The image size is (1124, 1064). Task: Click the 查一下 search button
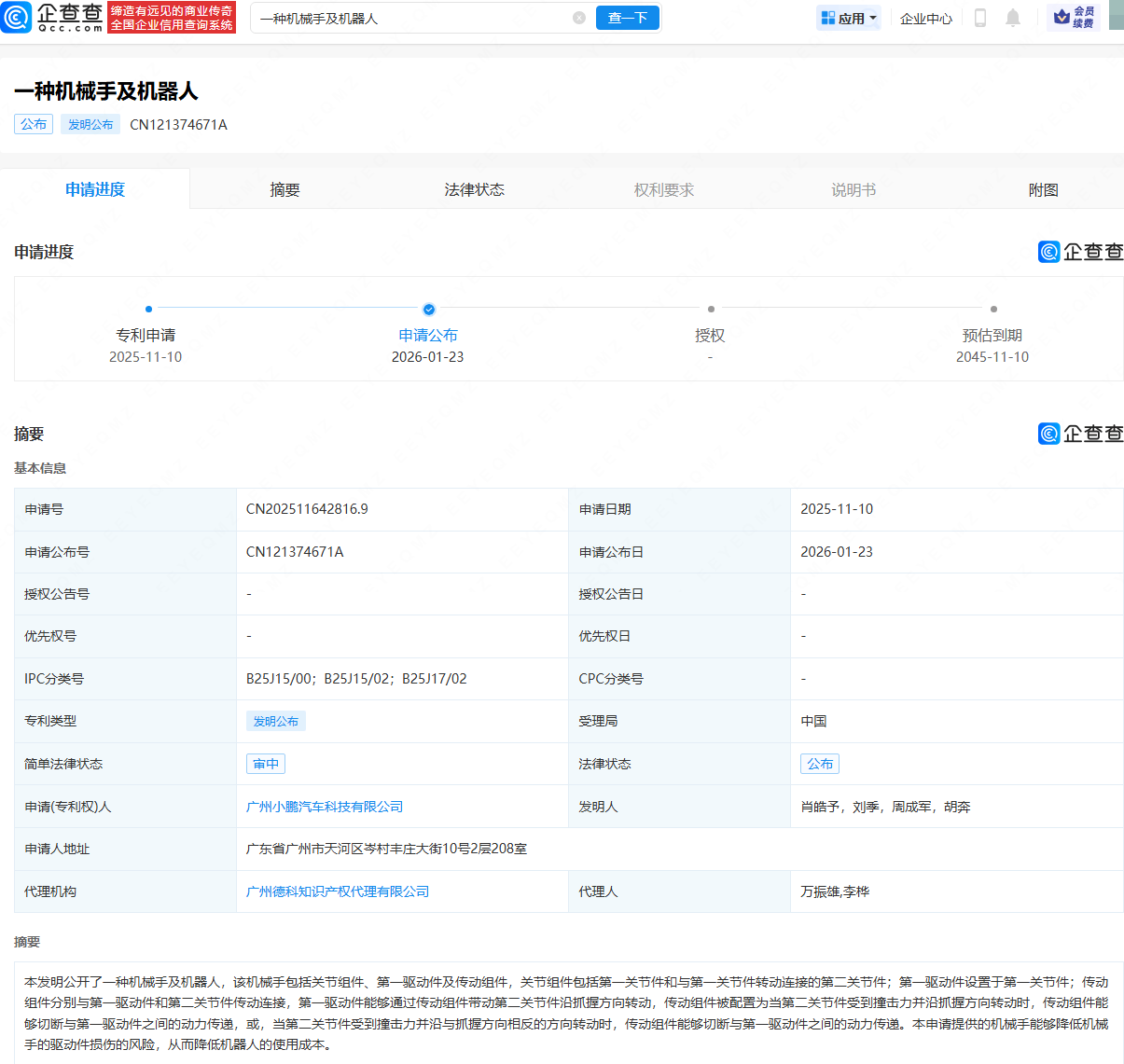(627, 17)
